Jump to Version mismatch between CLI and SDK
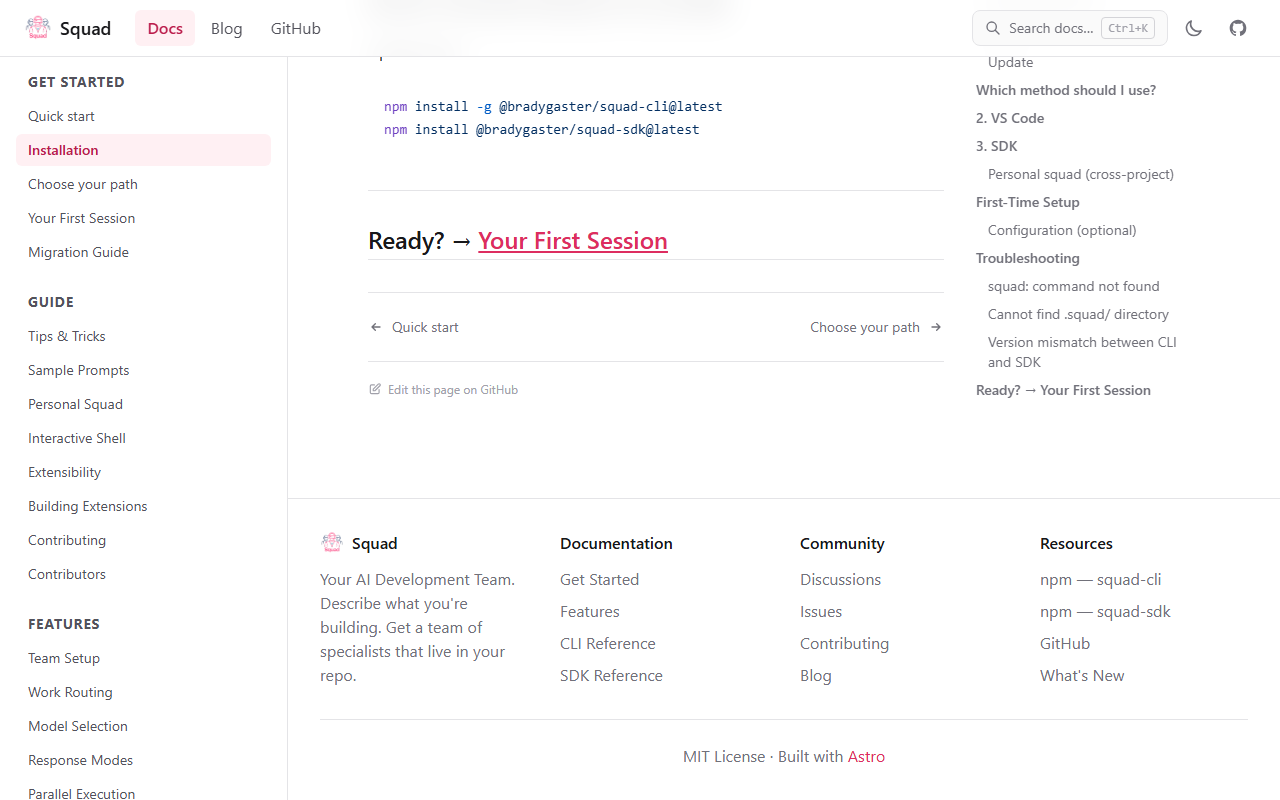Screen dimensions: 1280x800 (1082, 352)
